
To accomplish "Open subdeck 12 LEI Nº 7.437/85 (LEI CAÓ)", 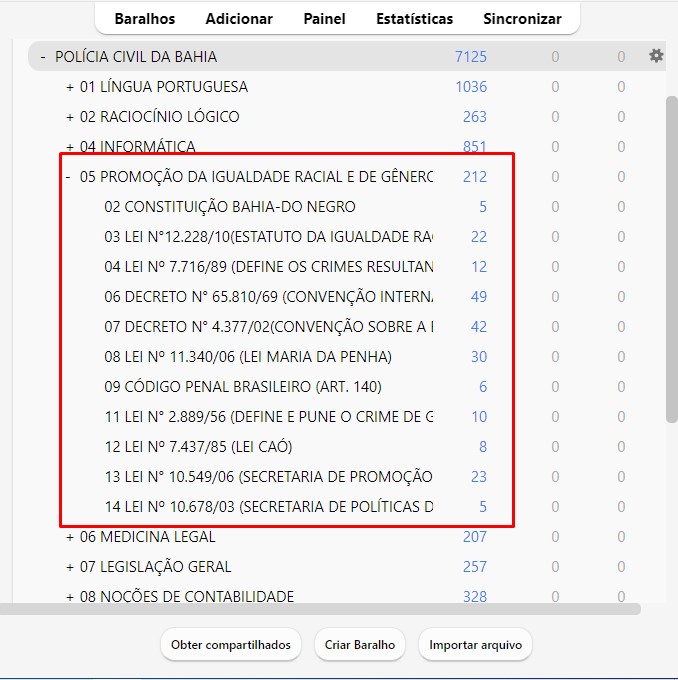I will (x=199, y=446).
